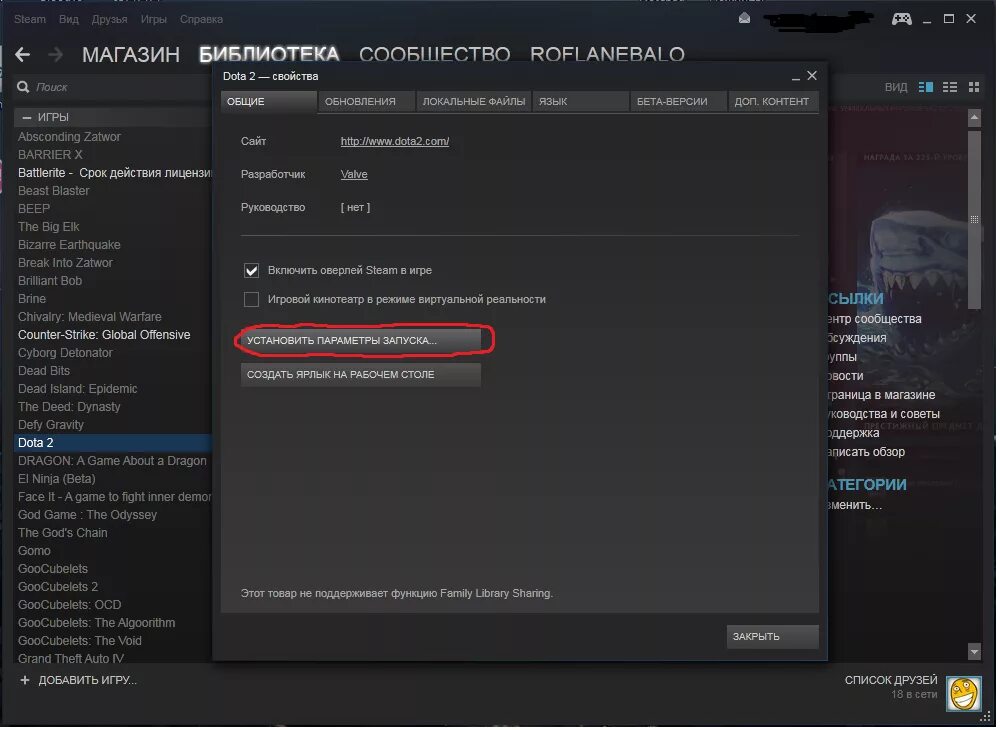Click изменить… categories link

(x=855, y=506)
